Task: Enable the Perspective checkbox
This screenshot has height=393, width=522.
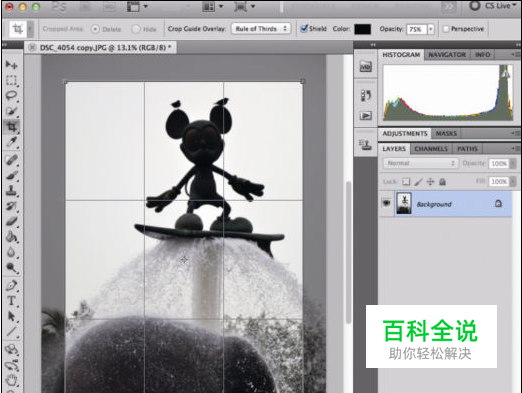Action: 446,29
